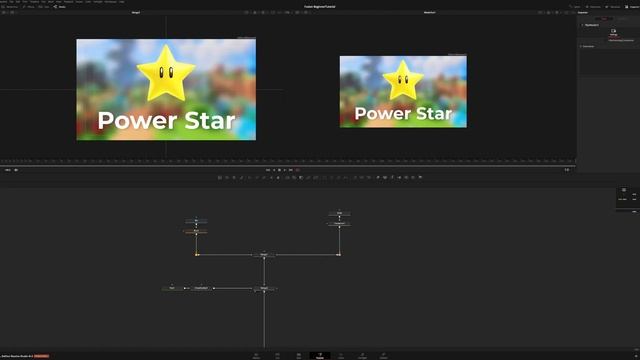Switch to the Edit page
The image size is (640, 360).
[299, 356]
